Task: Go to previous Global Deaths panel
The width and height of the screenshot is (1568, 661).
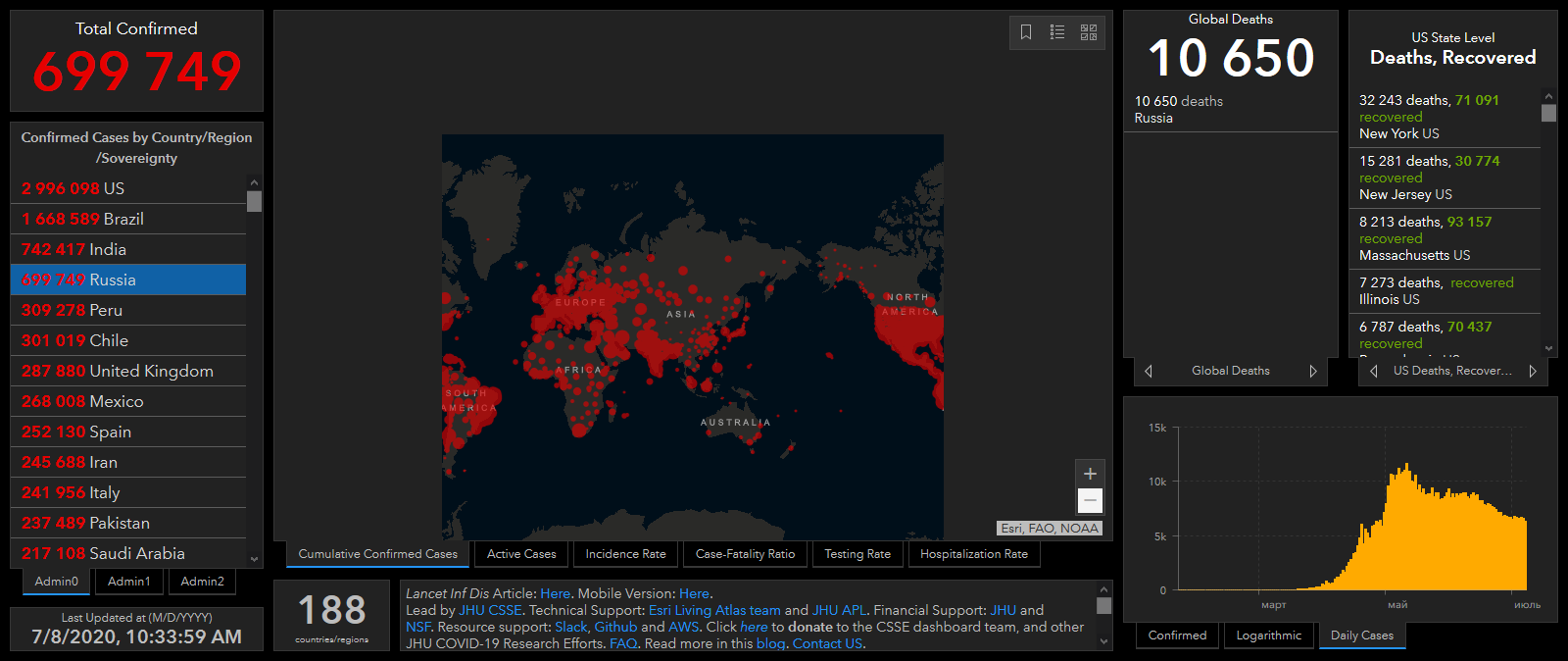Action: [1149, 371]
